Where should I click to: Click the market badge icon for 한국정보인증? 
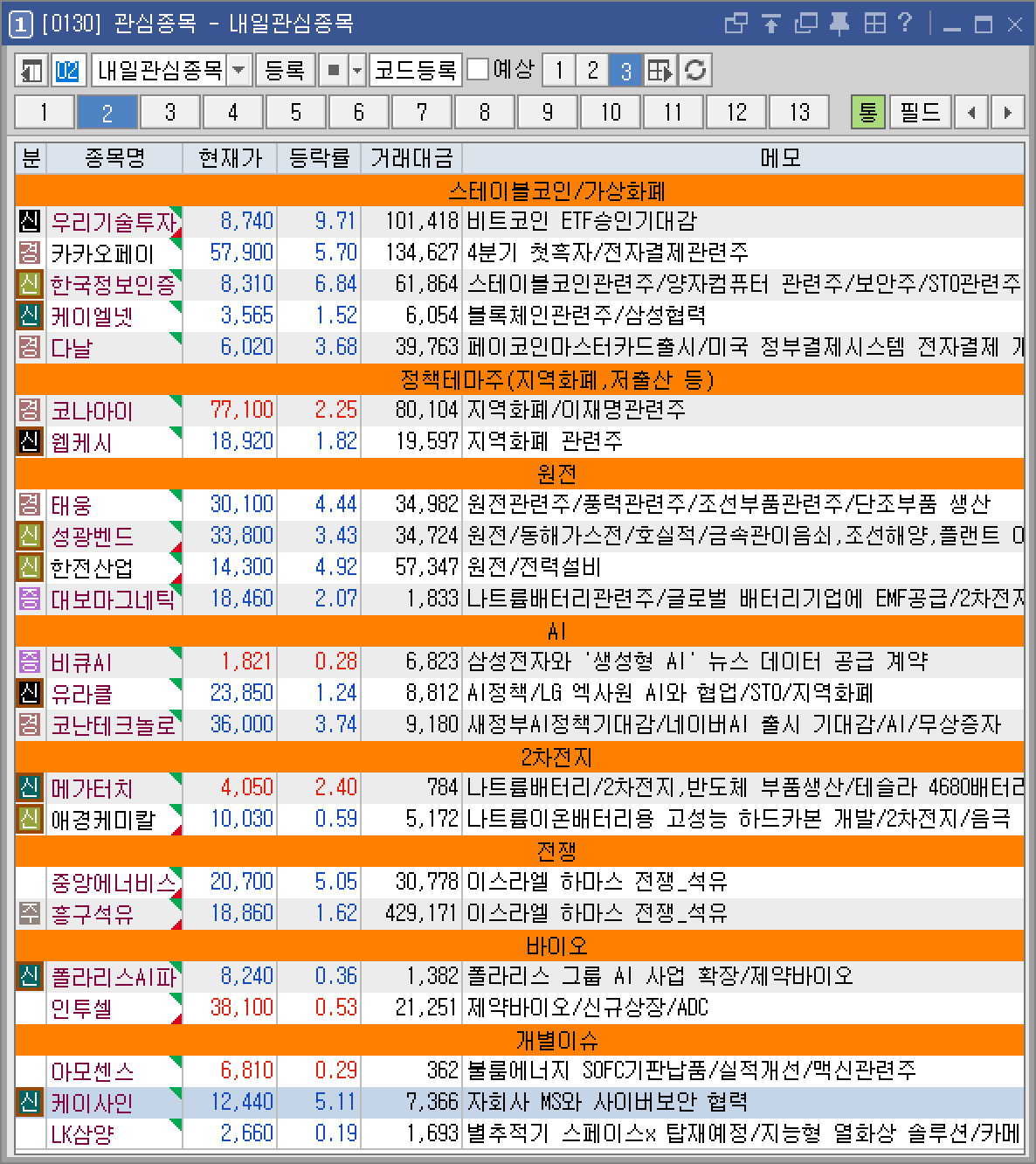(30, 284)
